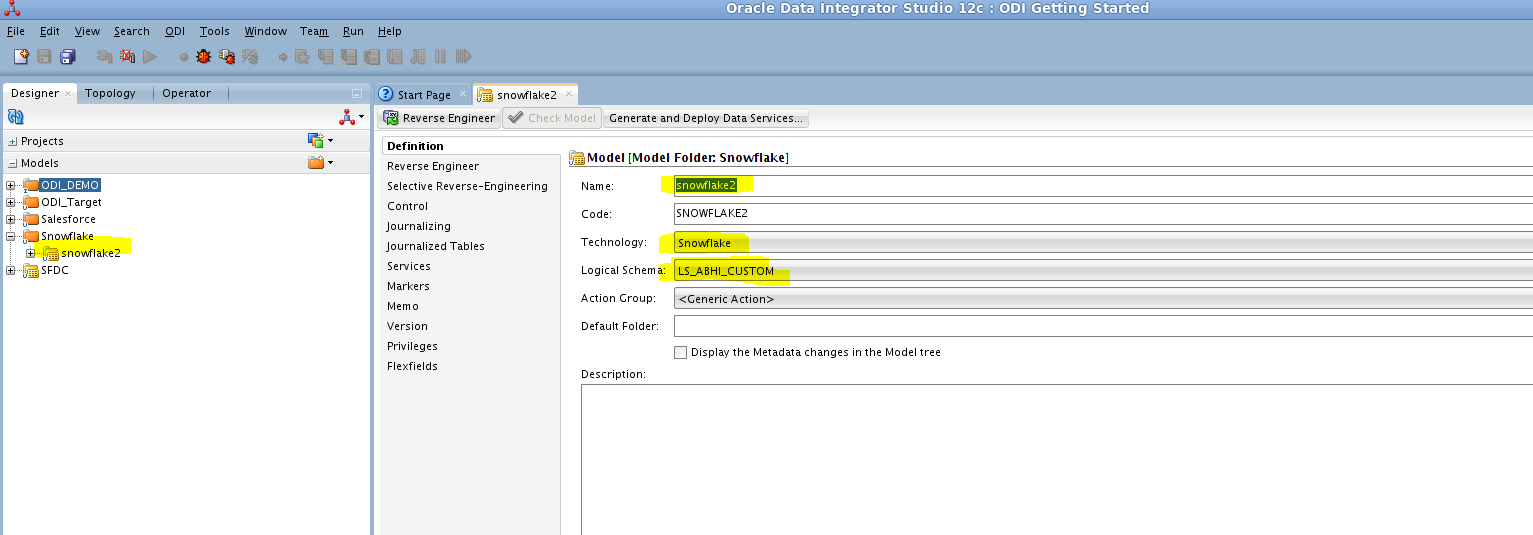Click the ODI_DEMO orange folder icon

(31, 185)
